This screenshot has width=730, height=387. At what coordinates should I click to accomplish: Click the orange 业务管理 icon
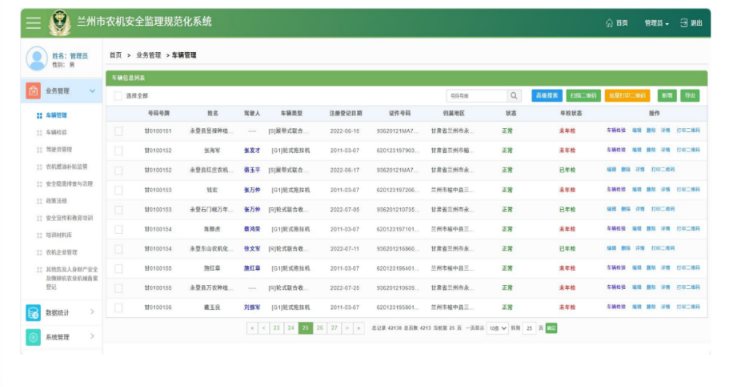coord(33,91)
